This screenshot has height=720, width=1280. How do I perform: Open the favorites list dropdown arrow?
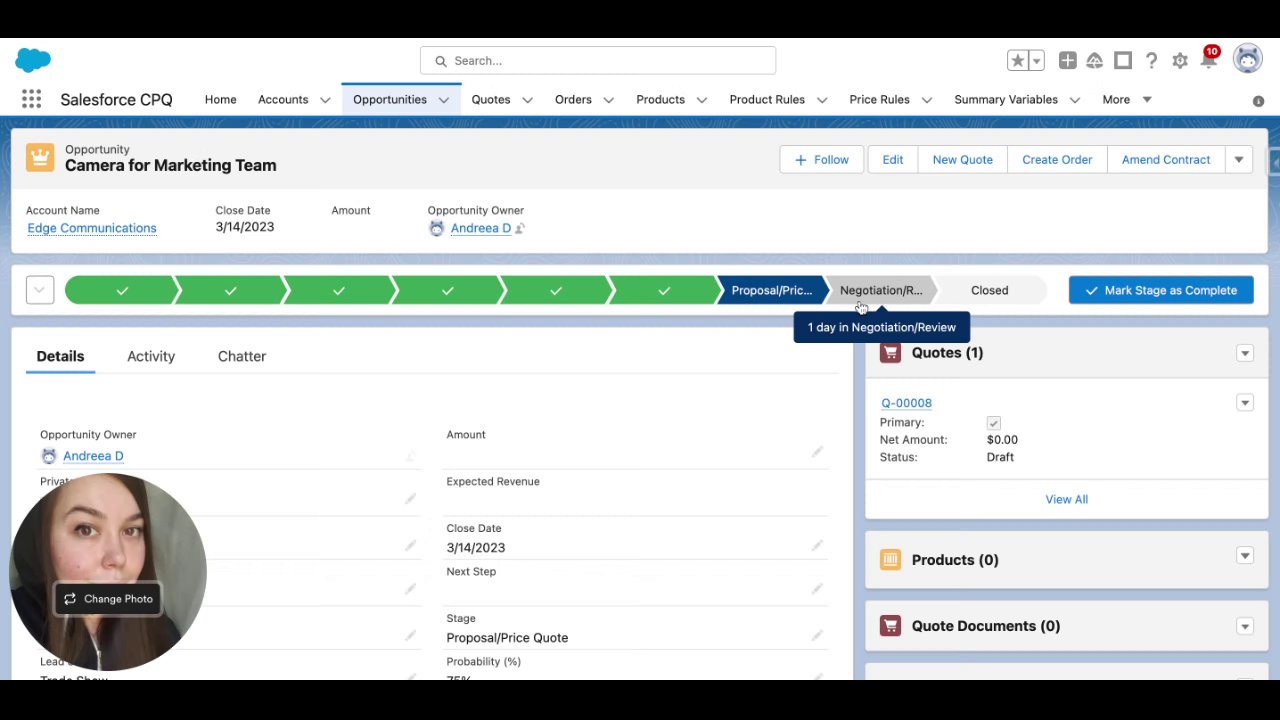[x=1037, y=61]
